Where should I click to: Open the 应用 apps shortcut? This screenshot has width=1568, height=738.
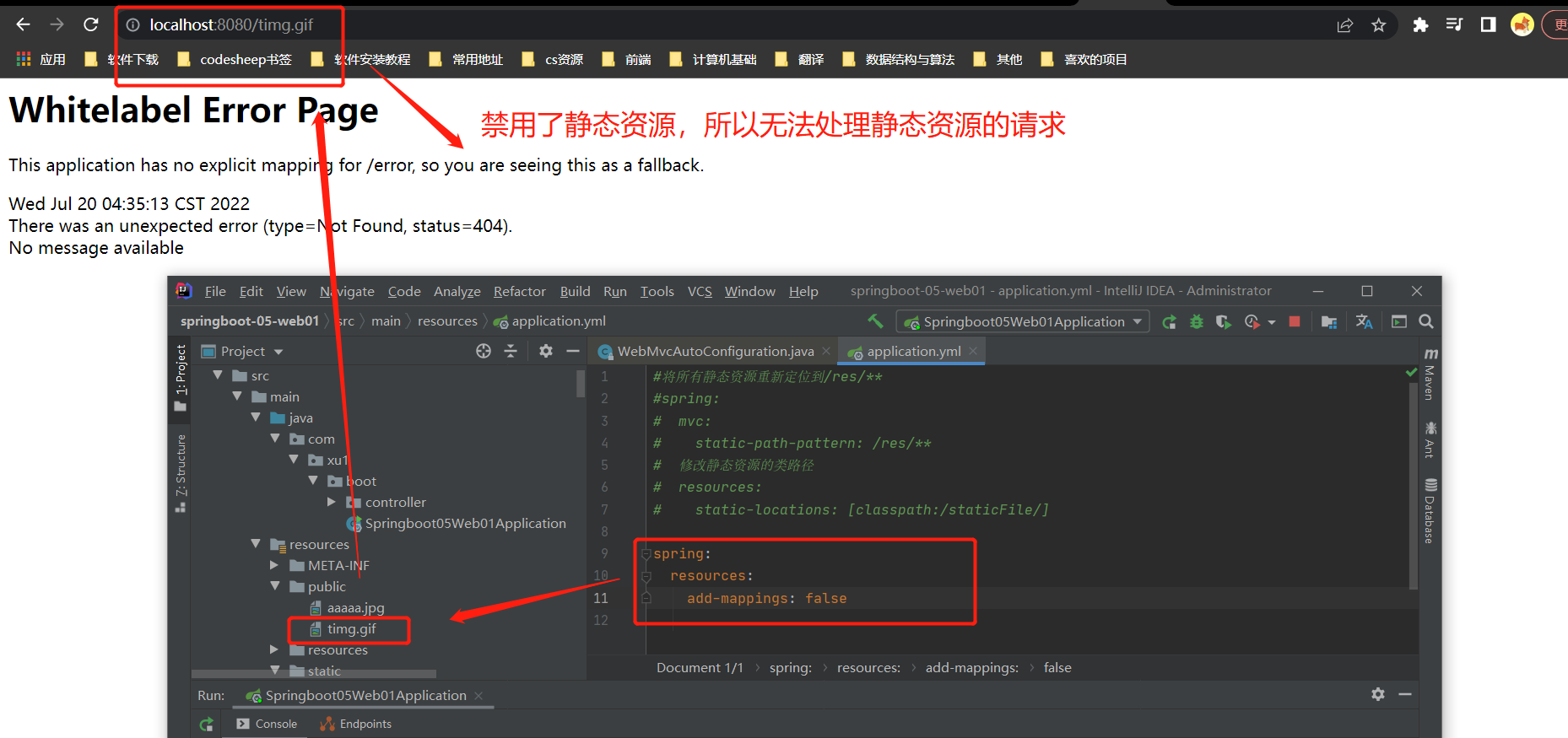click(41, 59)
